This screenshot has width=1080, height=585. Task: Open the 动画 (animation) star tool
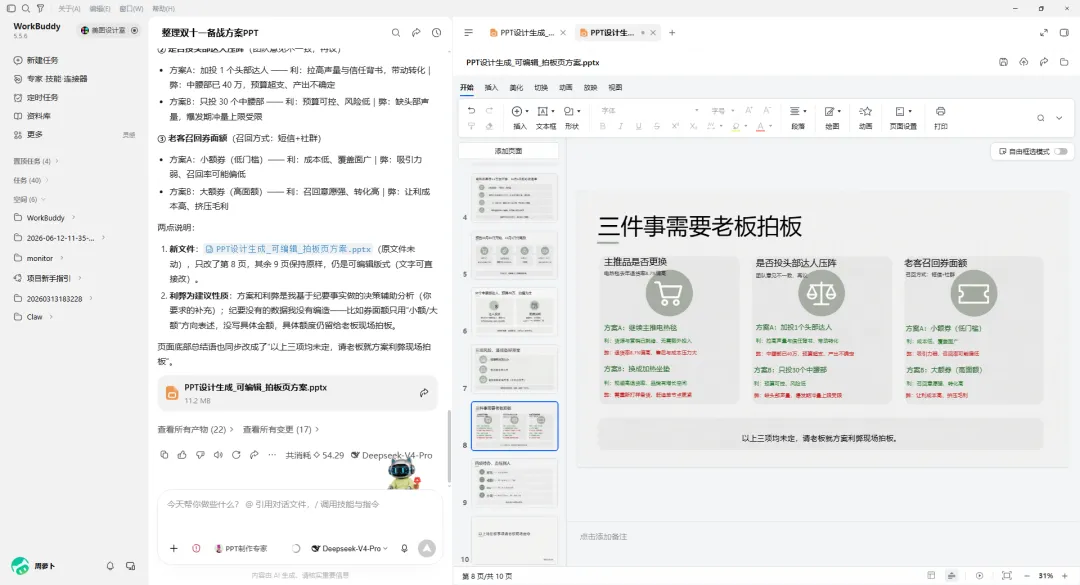866,117
